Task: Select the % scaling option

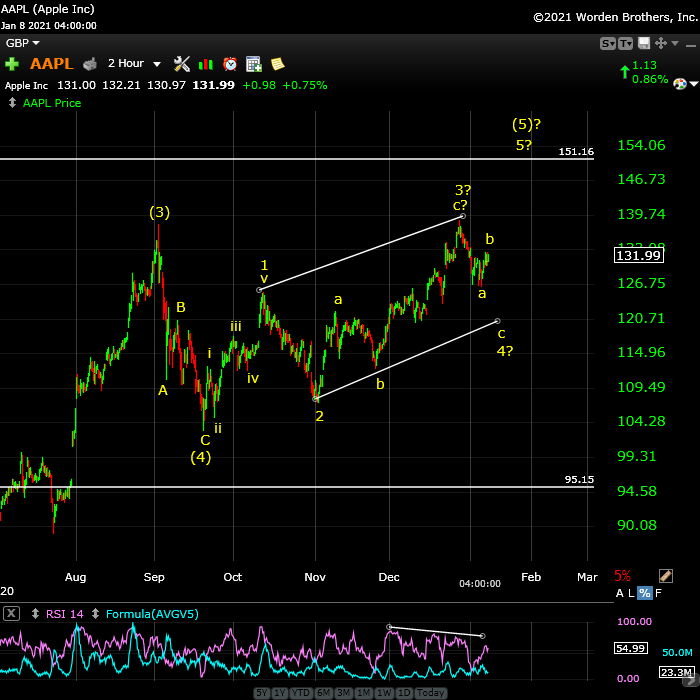Action: (644, 593)
